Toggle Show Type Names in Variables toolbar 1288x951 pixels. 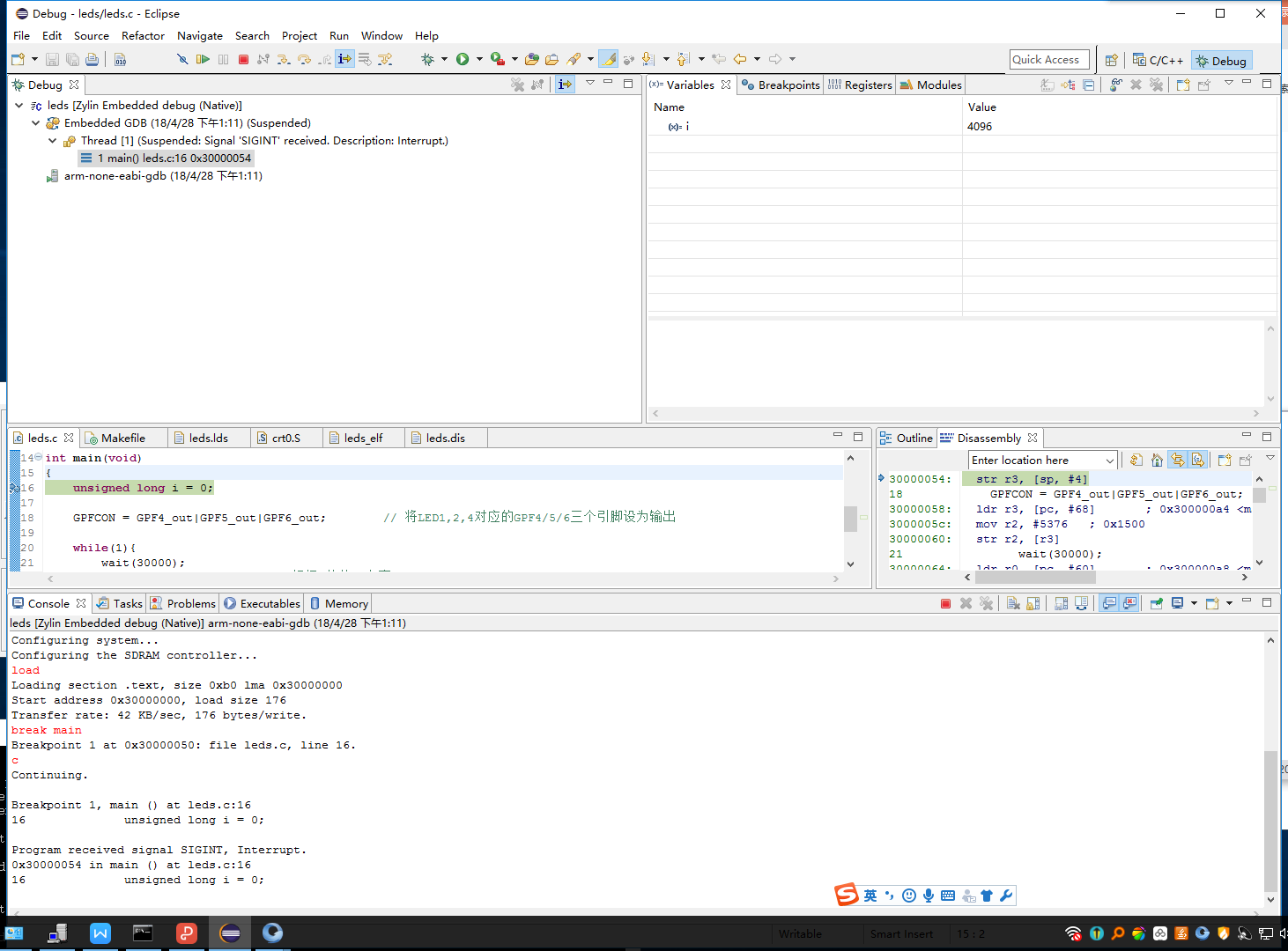(x=1047, y=85)
